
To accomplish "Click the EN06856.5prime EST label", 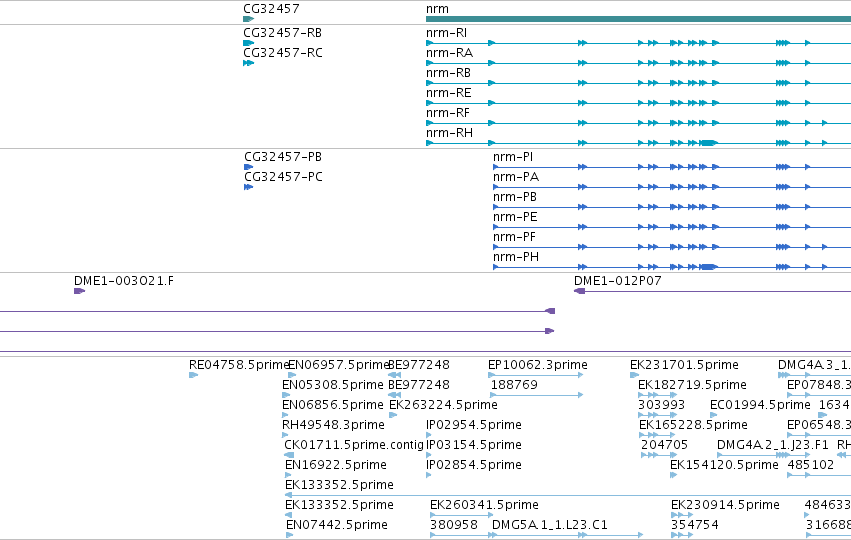I will (333, 405).
